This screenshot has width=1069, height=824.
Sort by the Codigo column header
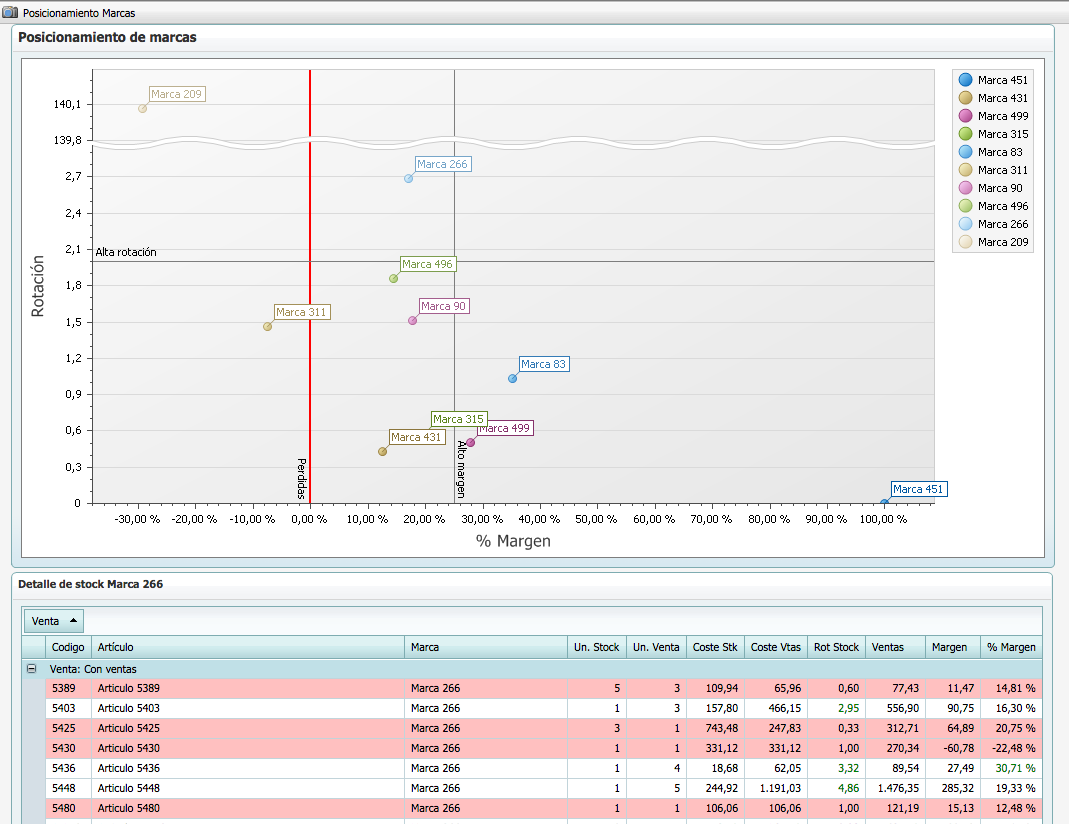pyautogui.click(x=68, y=647)
